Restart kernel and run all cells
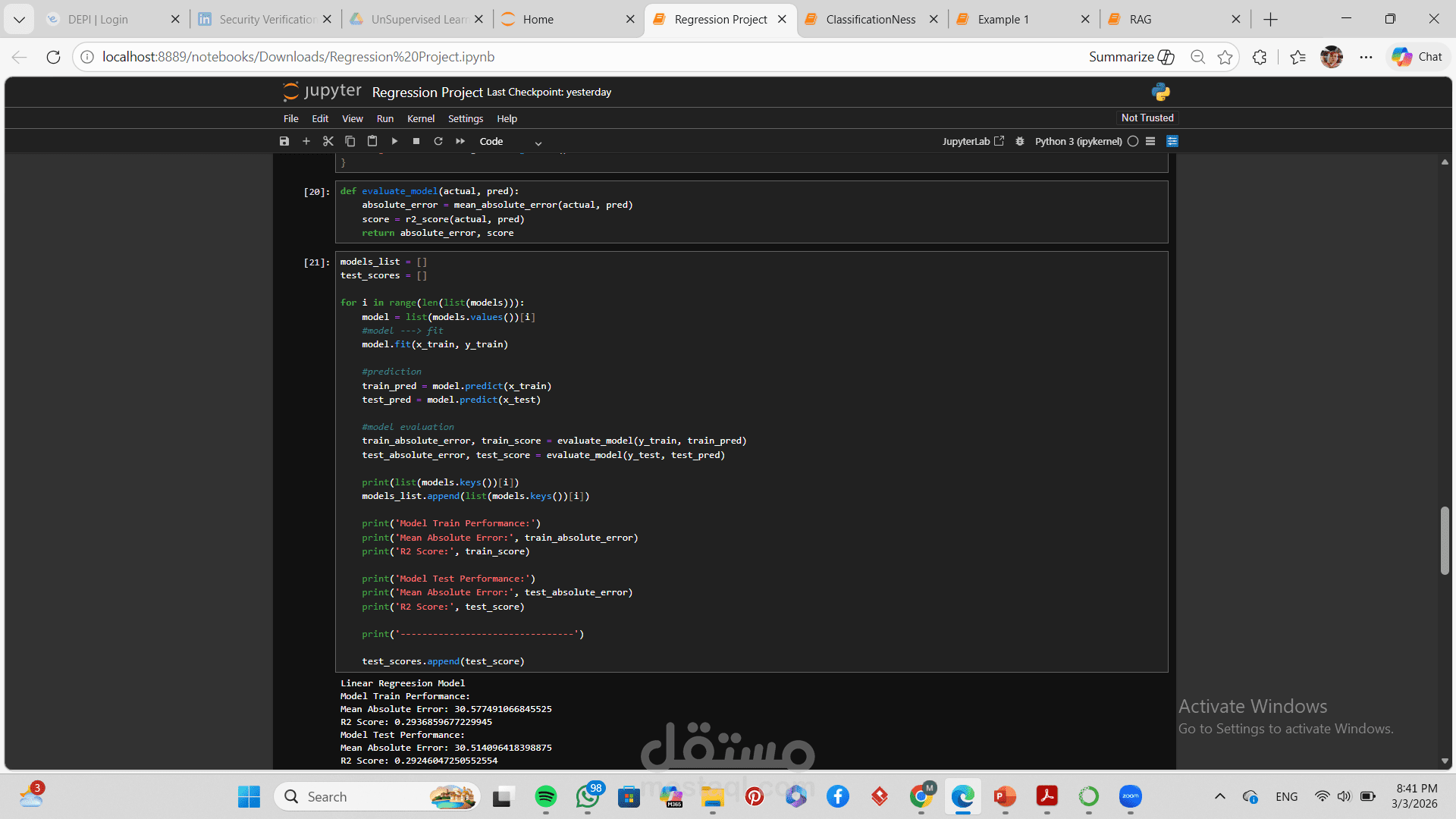Image resolution: width=1456 pixels, height=819 pixels. click(x=460, y=141)
